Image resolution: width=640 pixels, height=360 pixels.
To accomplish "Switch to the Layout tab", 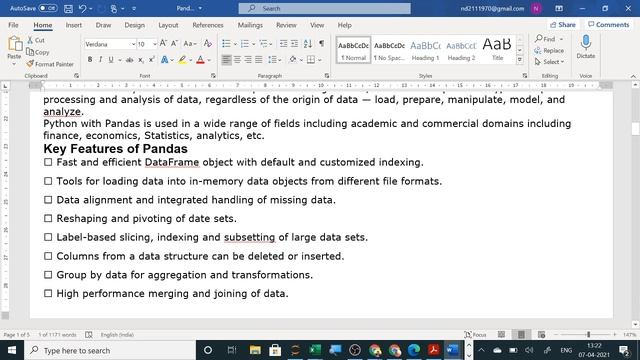I will pos(168,25).
